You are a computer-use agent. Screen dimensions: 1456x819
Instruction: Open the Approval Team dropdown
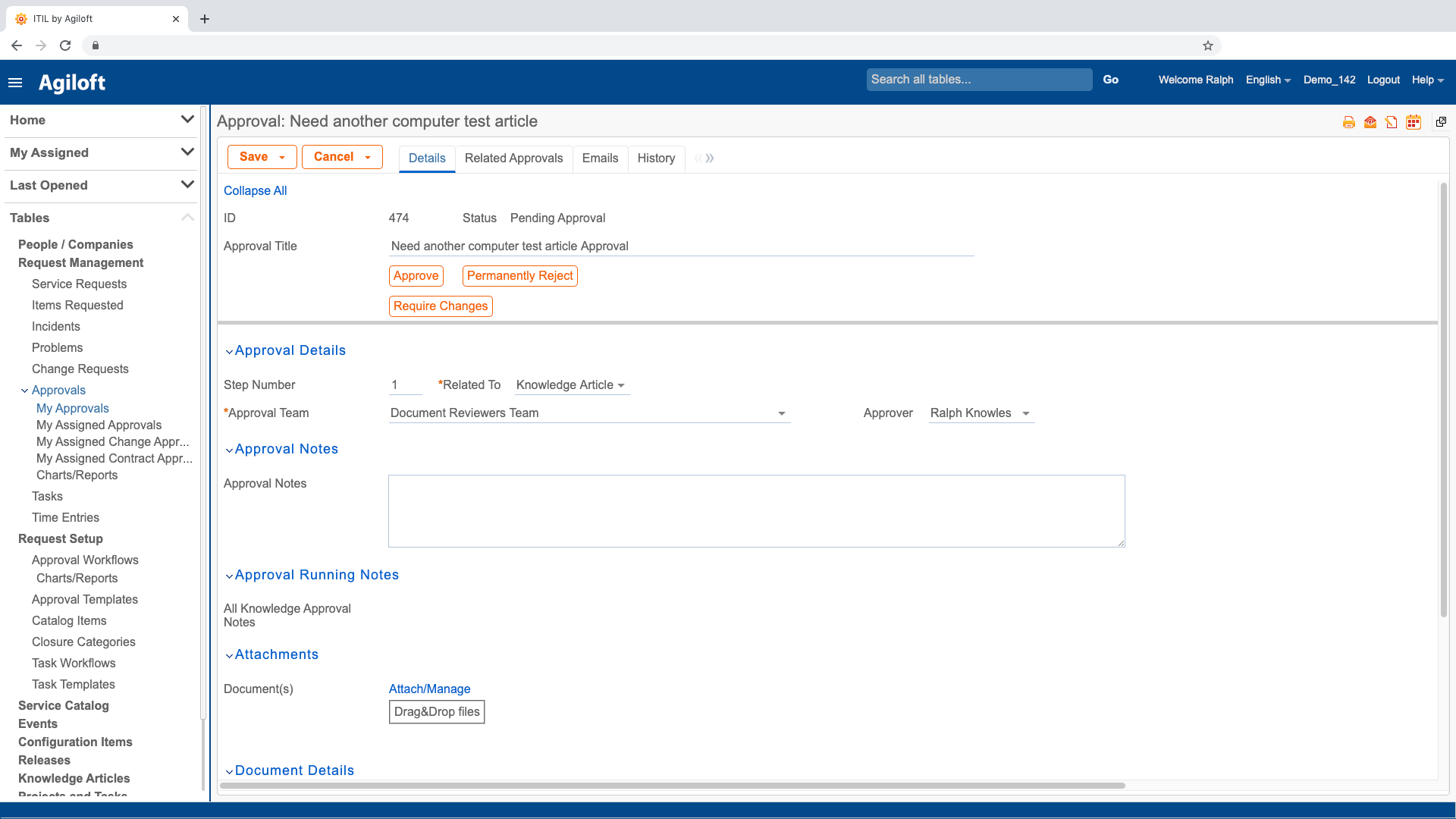point(781,413)
